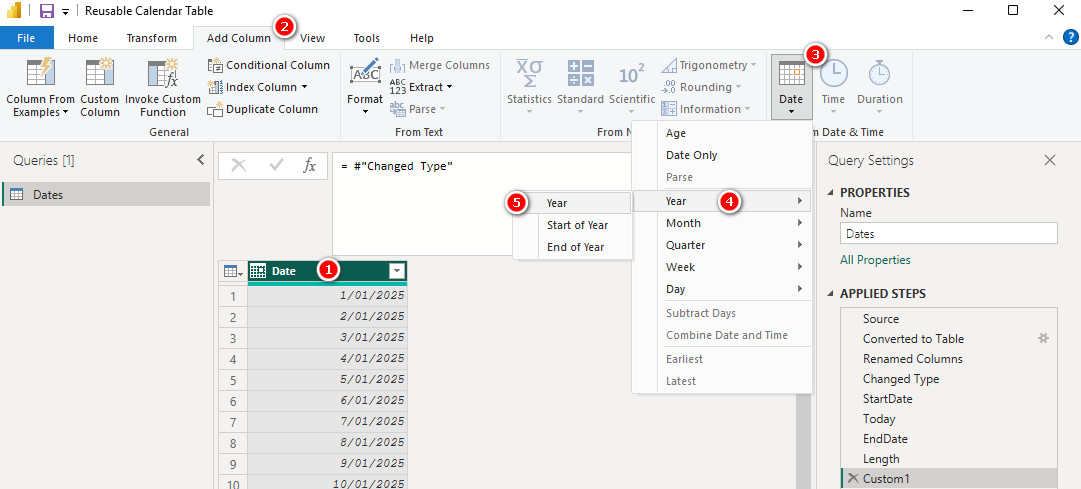Open the Help question mark icon
The image size is (1081, 489).
pos(1070,38)
